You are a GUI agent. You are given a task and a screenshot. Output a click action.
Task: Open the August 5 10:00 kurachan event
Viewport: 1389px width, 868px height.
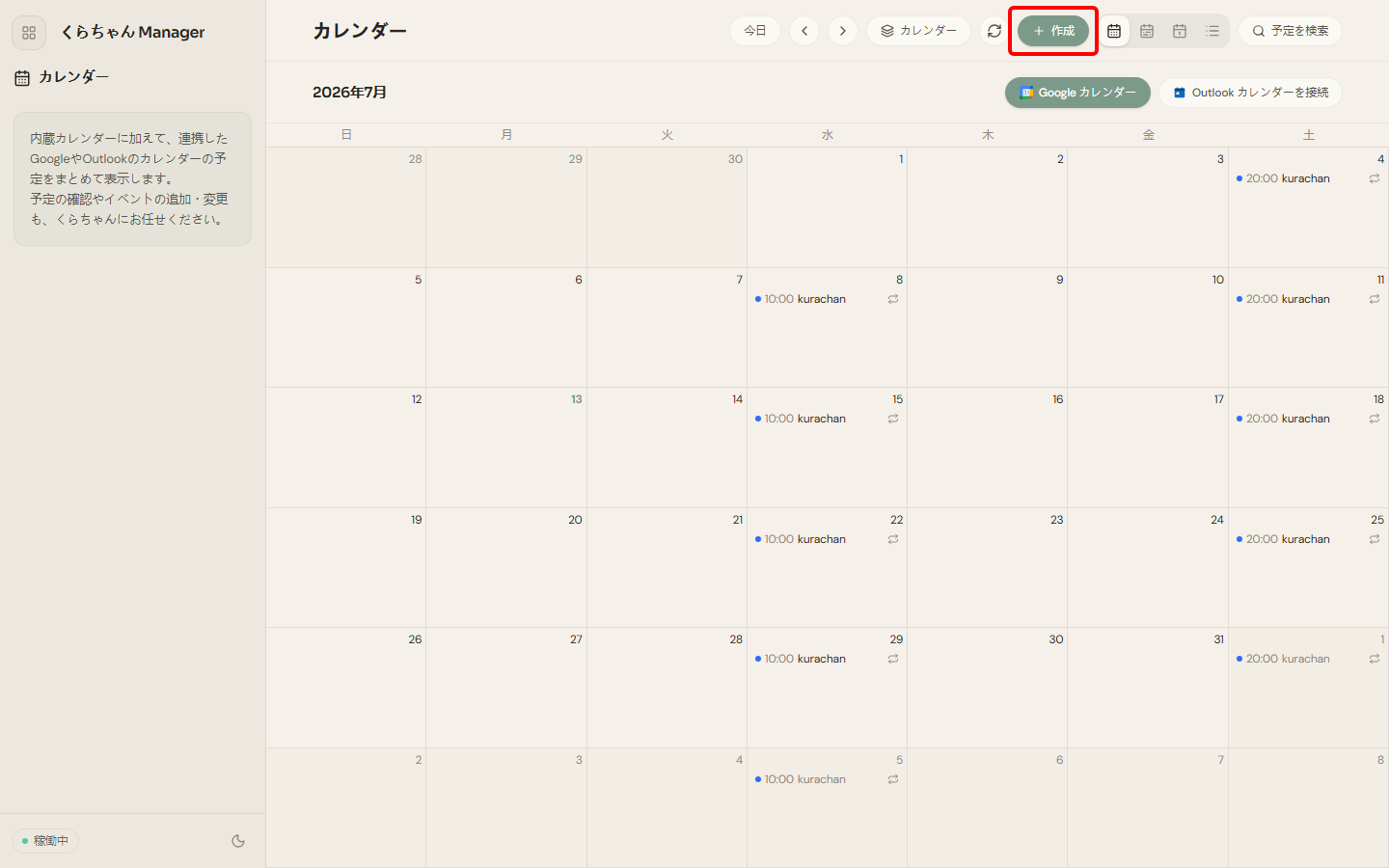(x=827, y=779)
